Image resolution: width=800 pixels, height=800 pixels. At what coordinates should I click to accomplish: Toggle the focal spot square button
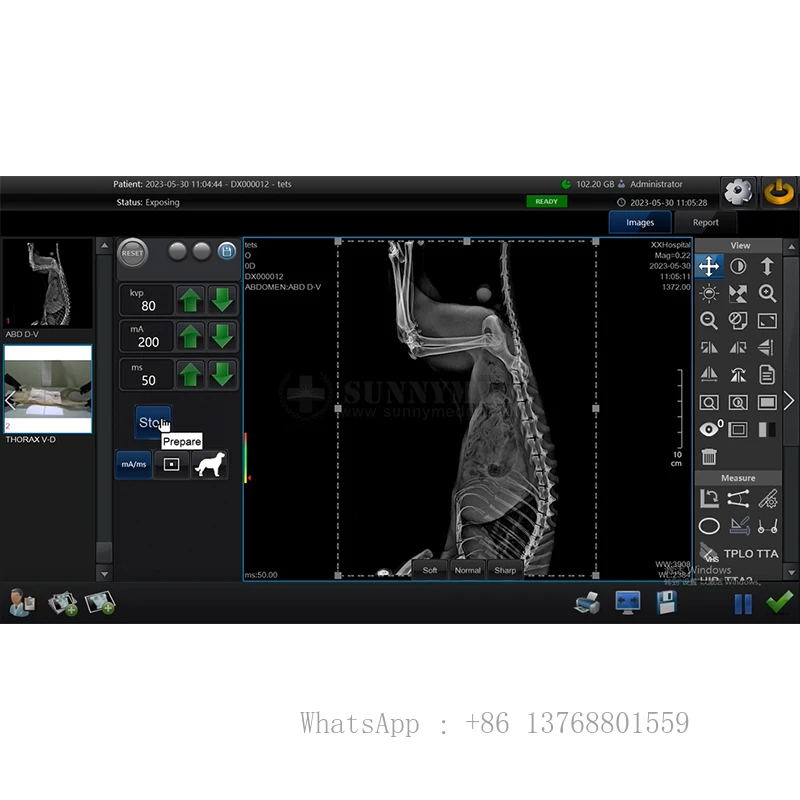[x=171, y=464]
